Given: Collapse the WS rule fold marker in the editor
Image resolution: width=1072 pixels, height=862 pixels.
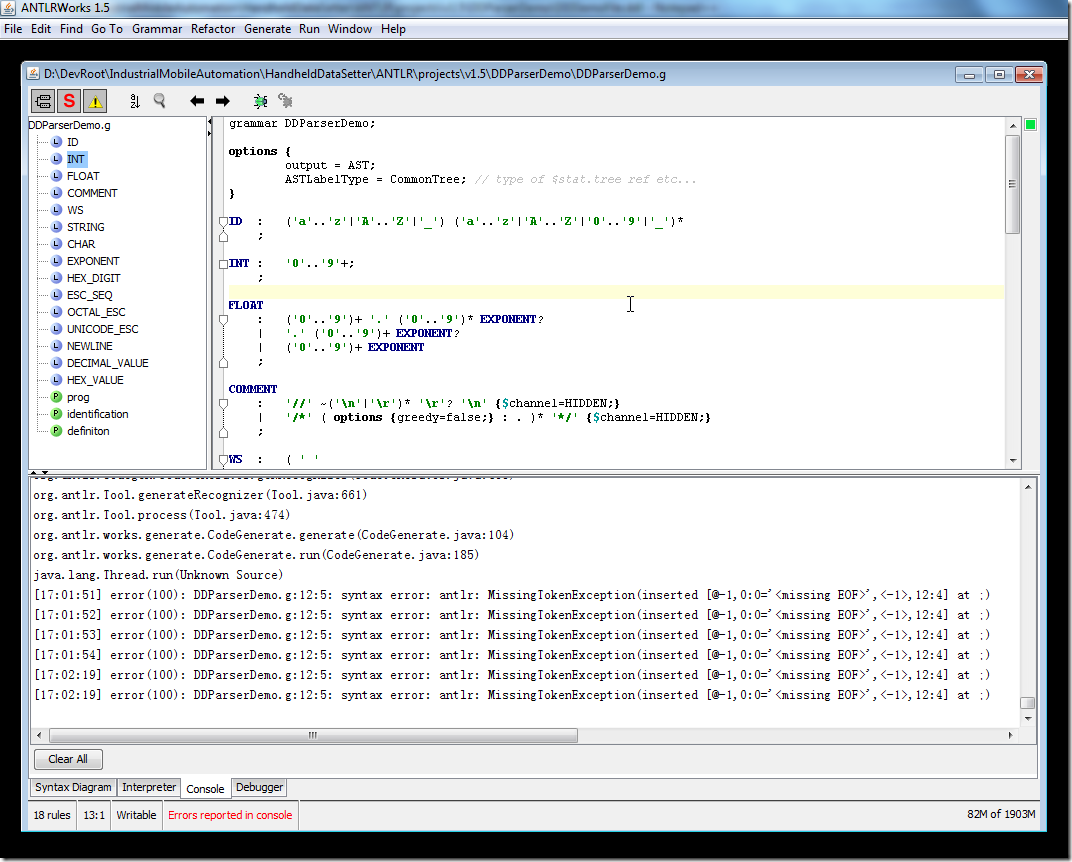Looking at the screenshot, I should click(x=223, y=460).
